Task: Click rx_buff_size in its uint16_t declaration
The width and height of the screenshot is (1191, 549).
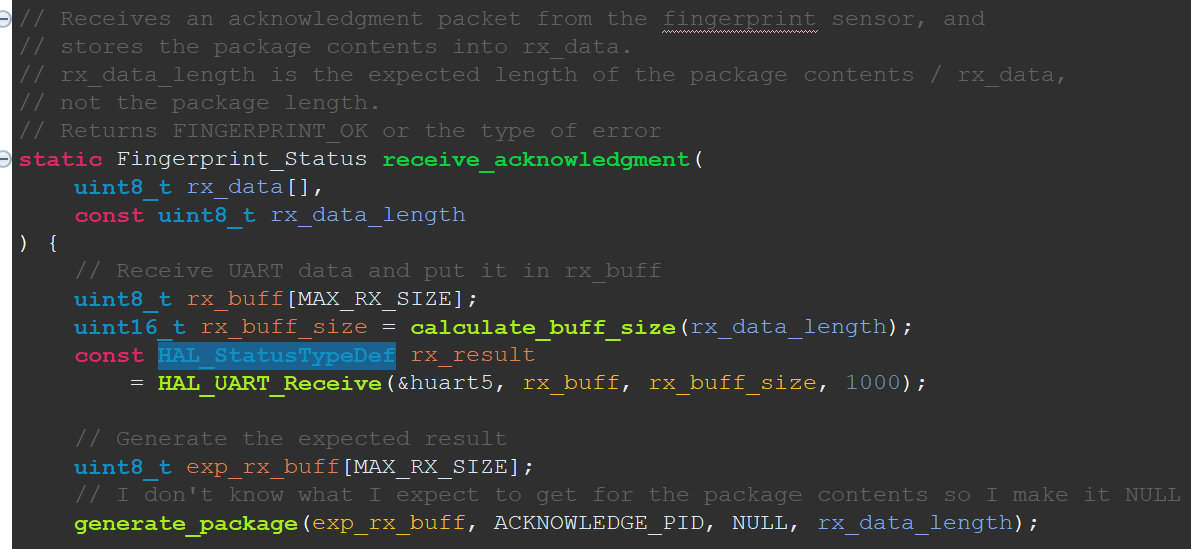Action: tap(285, 327)
